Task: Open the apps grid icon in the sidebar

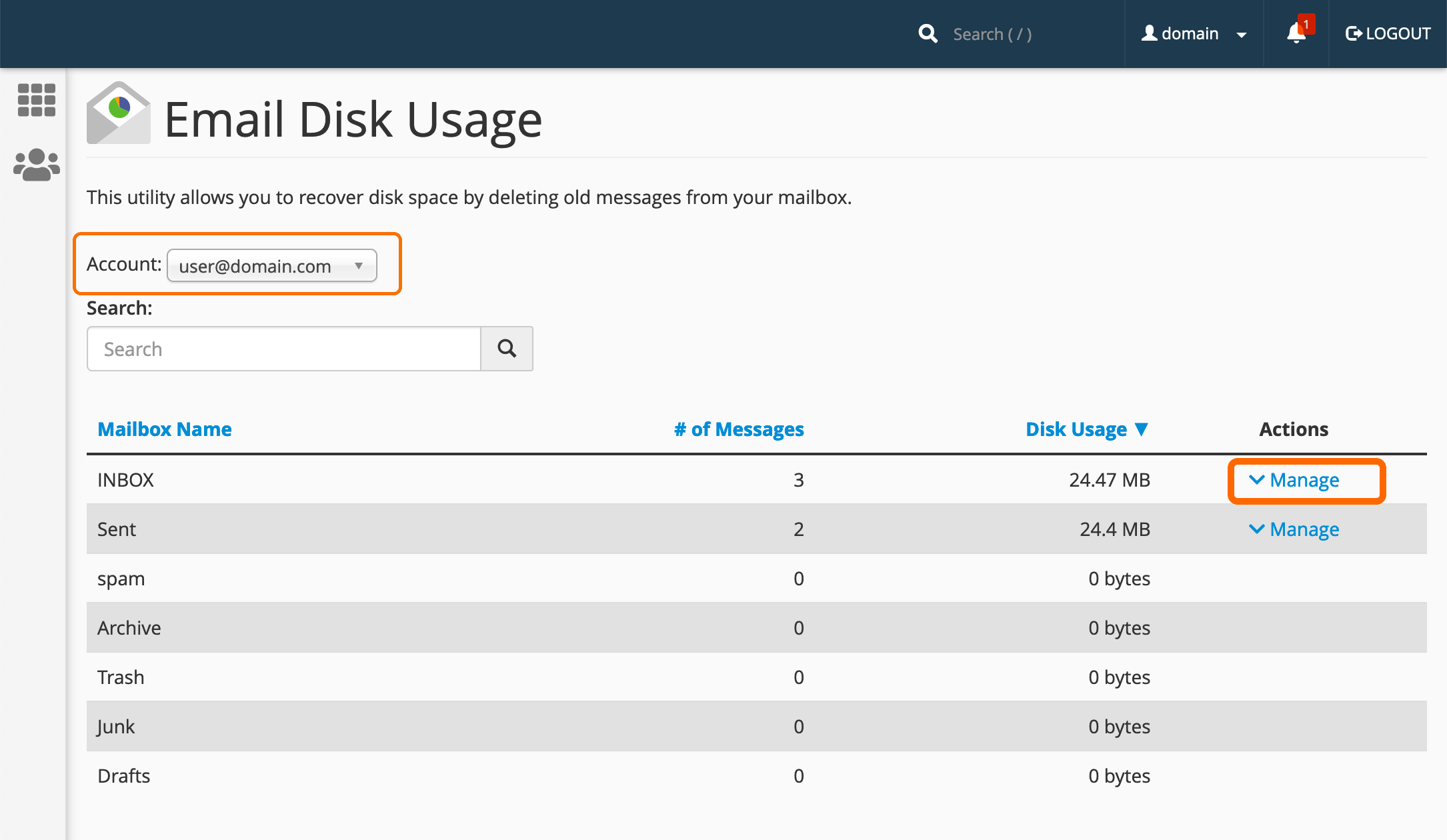Action: pos(36,101)
